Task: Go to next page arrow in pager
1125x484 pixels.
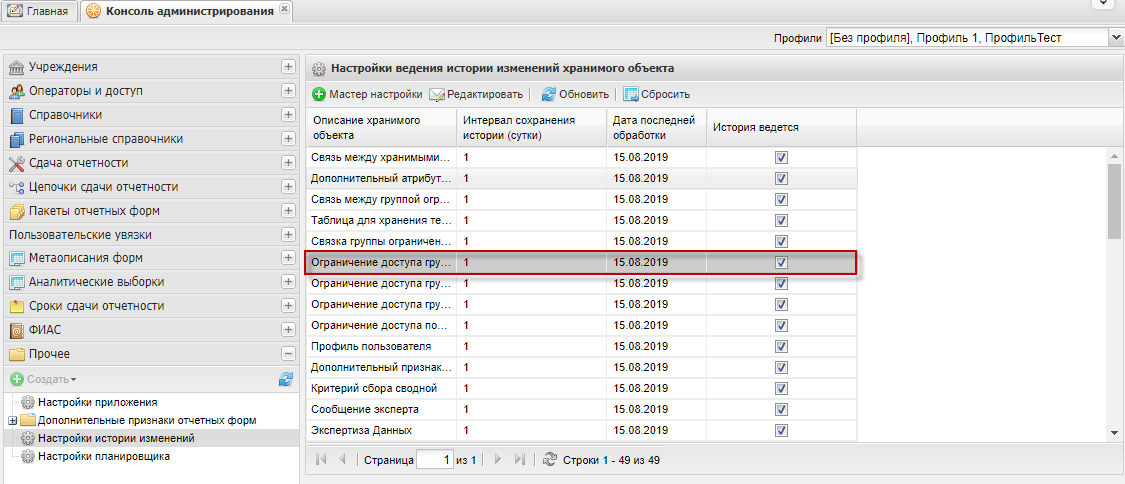Action: [x=498, y=460]
